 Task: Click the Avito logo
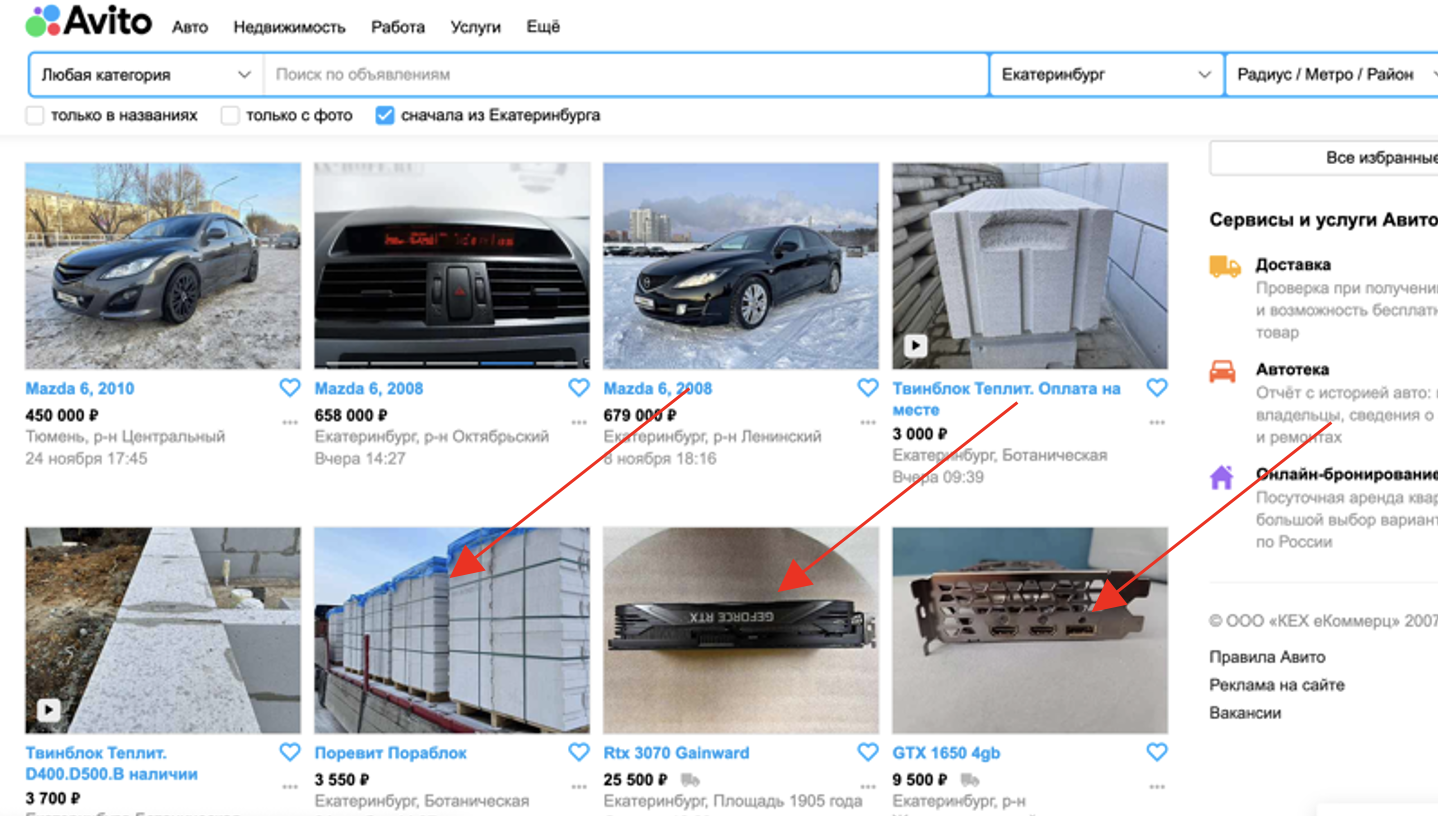click(89, 21)
